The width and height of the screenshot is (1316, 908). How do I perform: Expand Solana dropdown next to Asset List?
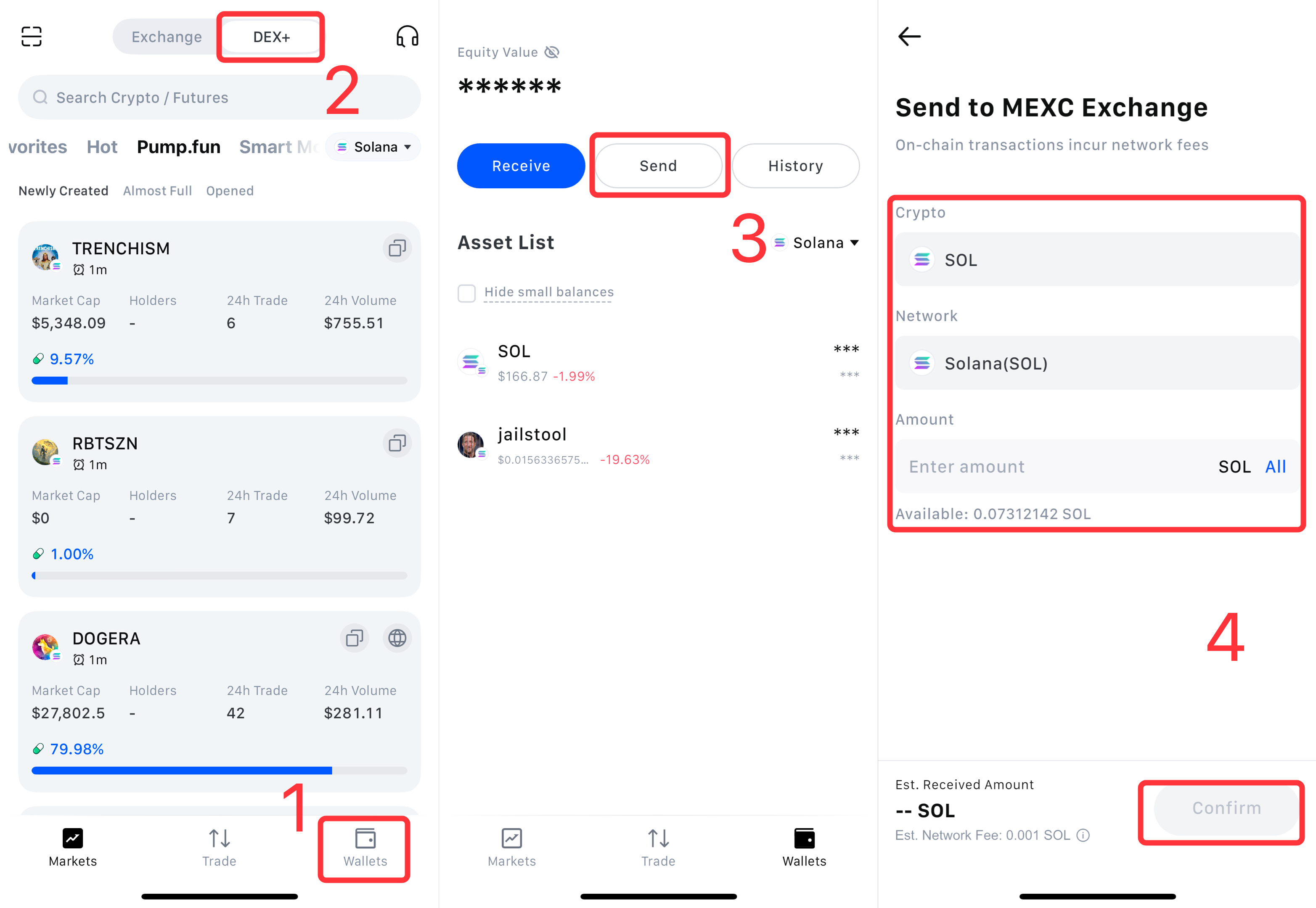(816, 243)
